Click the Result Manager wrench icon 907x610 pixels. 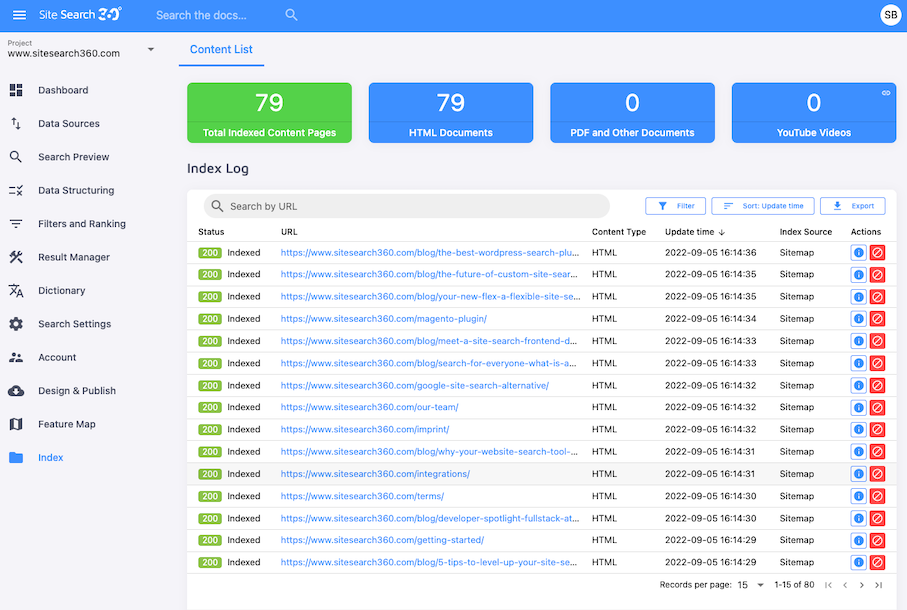click(17, 257)
